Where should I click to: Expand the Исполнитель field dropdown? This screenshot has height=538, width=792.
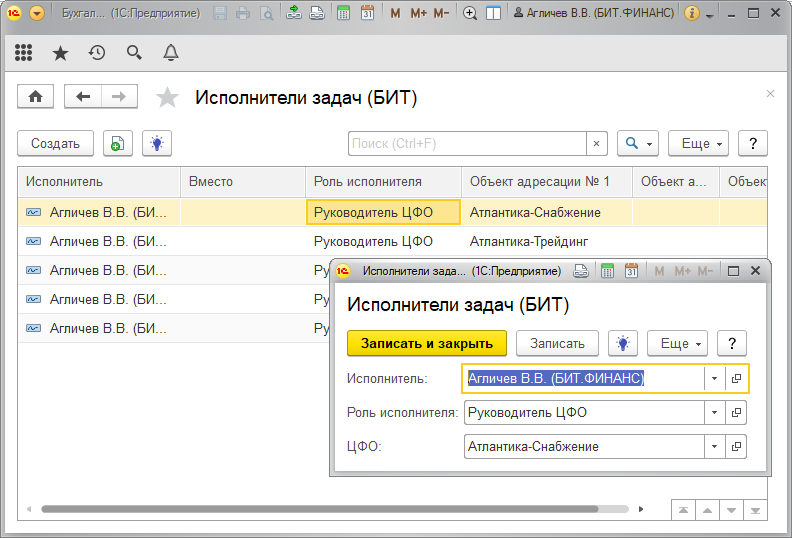(714, 379)
